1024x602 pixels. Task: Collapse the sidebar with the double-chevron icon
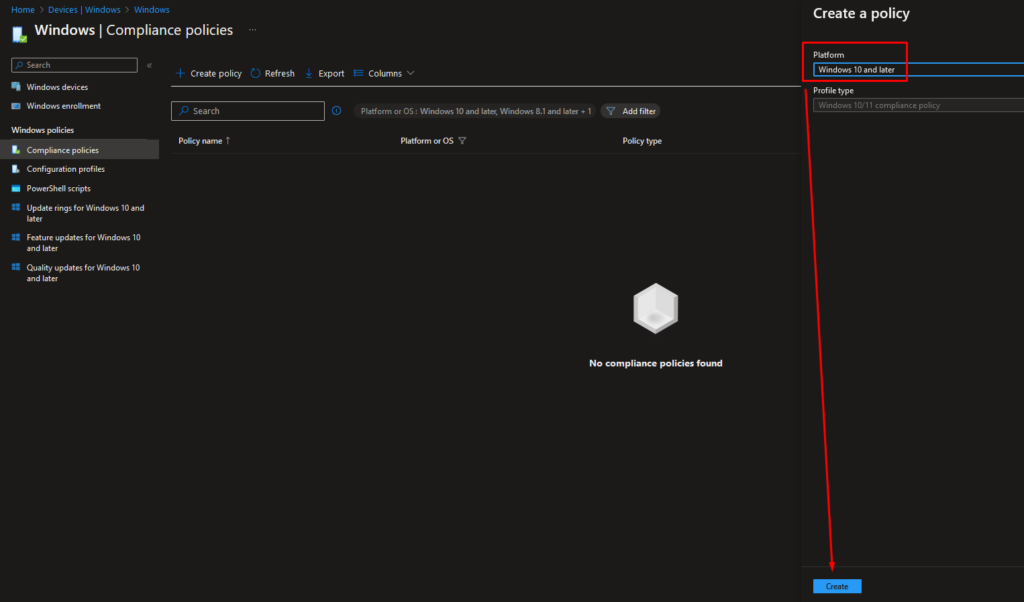tap(150, 65)
